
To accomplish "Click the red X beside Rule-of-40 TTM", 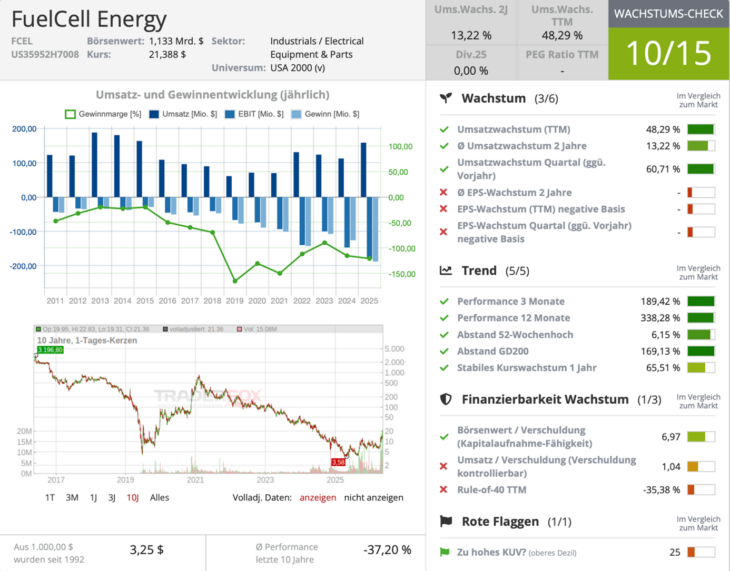I will pos(444,489).
